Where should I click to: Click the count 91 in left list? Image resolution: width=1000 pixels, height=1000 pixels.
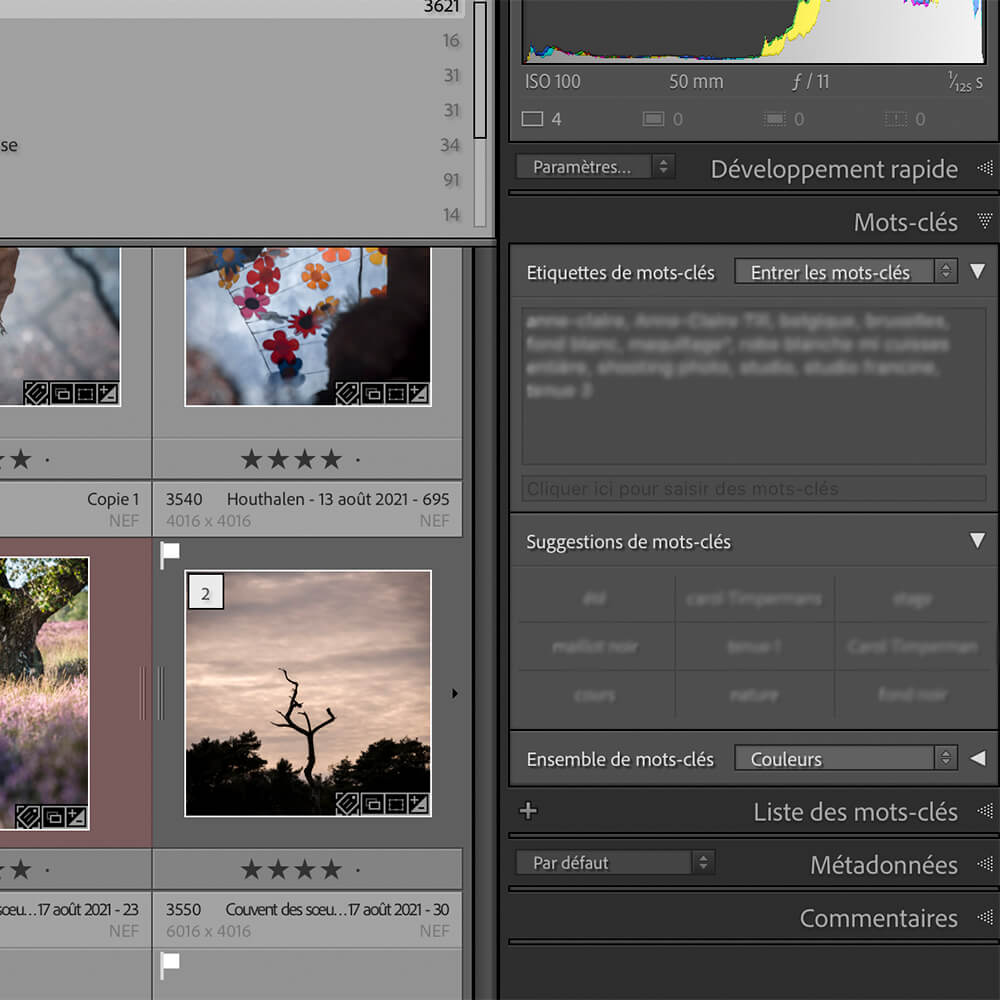[451, 179]
